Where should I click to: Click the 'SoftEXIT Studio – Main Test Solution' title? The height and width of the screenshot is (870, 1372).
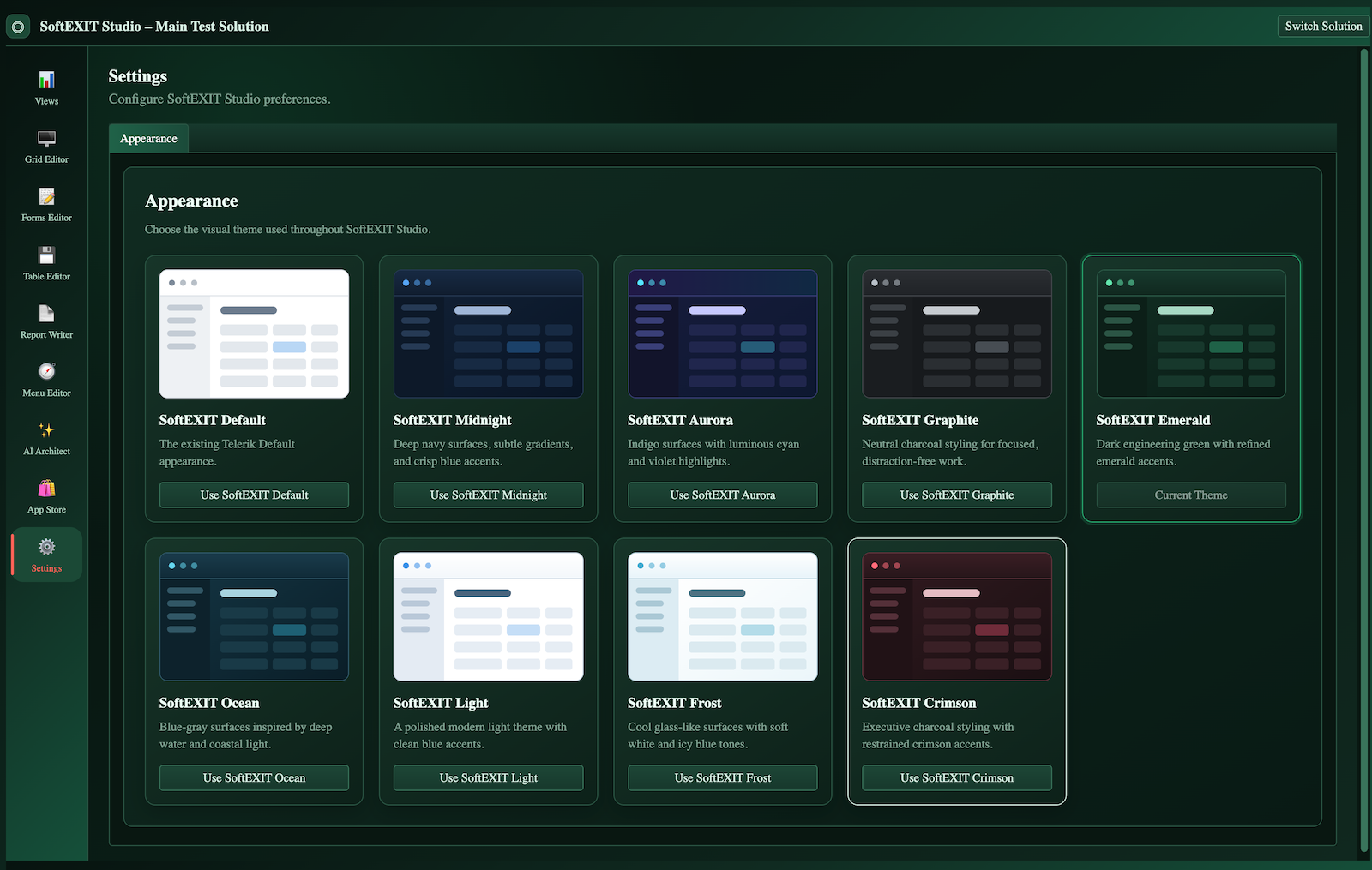(154, 27)
